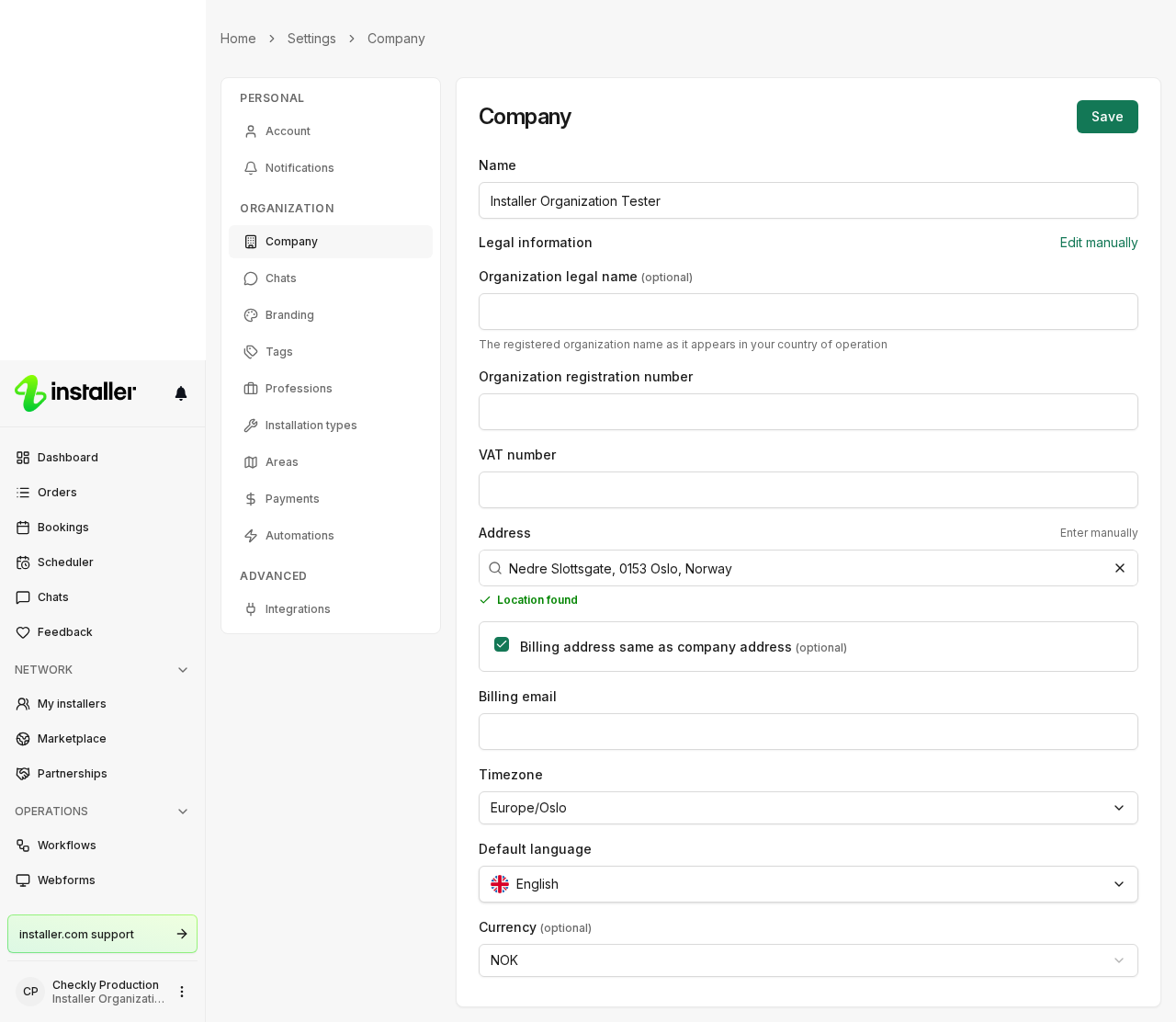Viewport: 1176px width, 1022px height.
Task: Open the Default language dropdown
Action: pyautogui.click(x=808, y=884)
